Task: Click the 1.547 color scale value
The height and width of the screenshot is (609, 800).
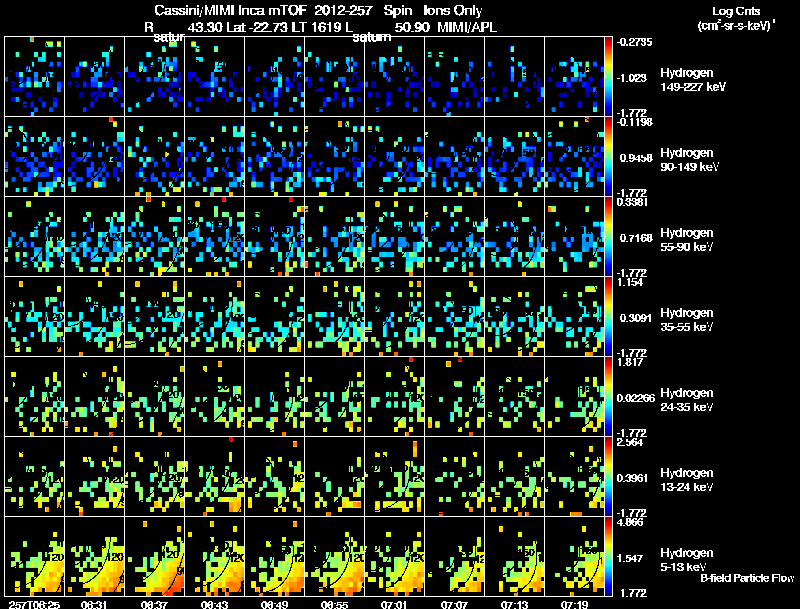Action: click(x=630, y=559)
